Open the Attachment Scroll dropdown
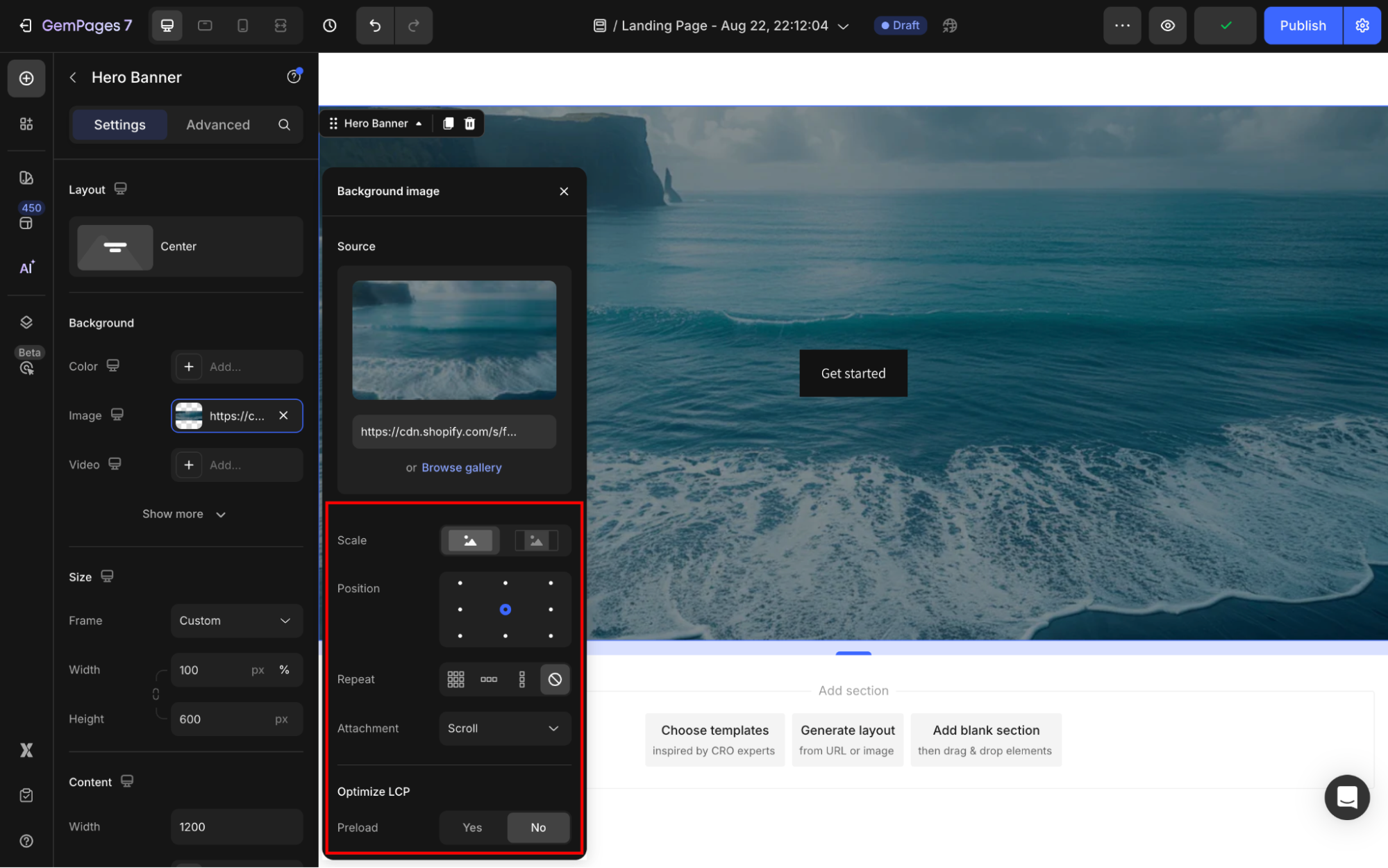 click(505, 728)
